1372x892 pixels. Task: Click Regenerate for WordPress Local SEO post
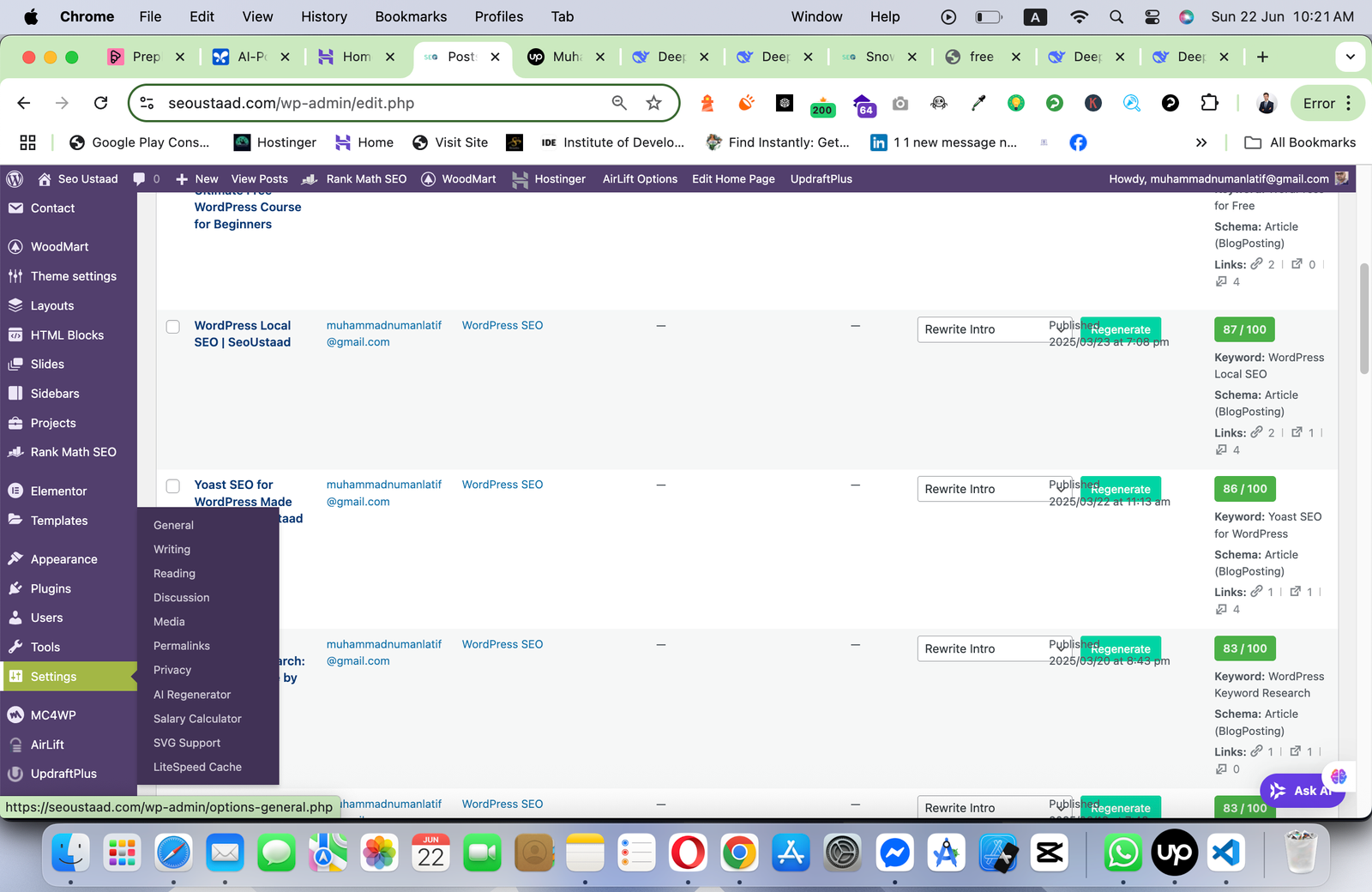click(x=1121, y=329)
